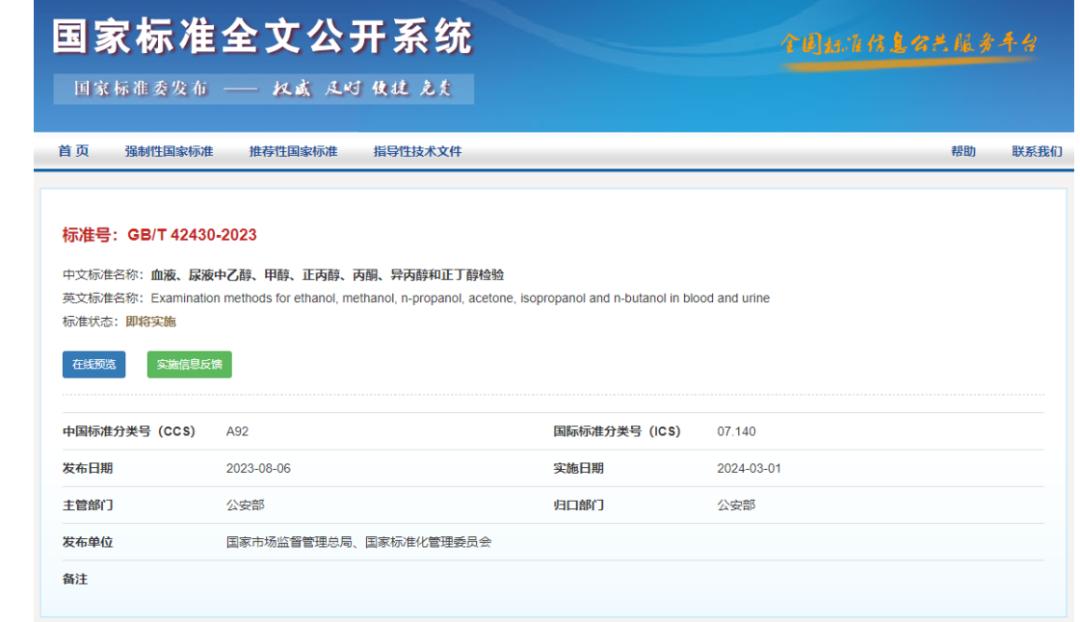Viewport: 1080px width, 622px height.
Task: Click the CCS classification value A92
Action: tap(238, 432)
